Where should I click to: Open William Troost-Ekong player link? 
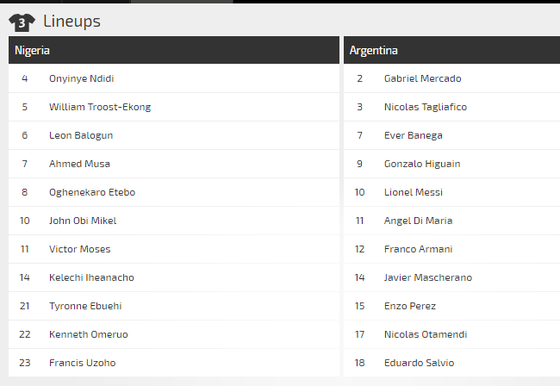click(x=100, y=107)
